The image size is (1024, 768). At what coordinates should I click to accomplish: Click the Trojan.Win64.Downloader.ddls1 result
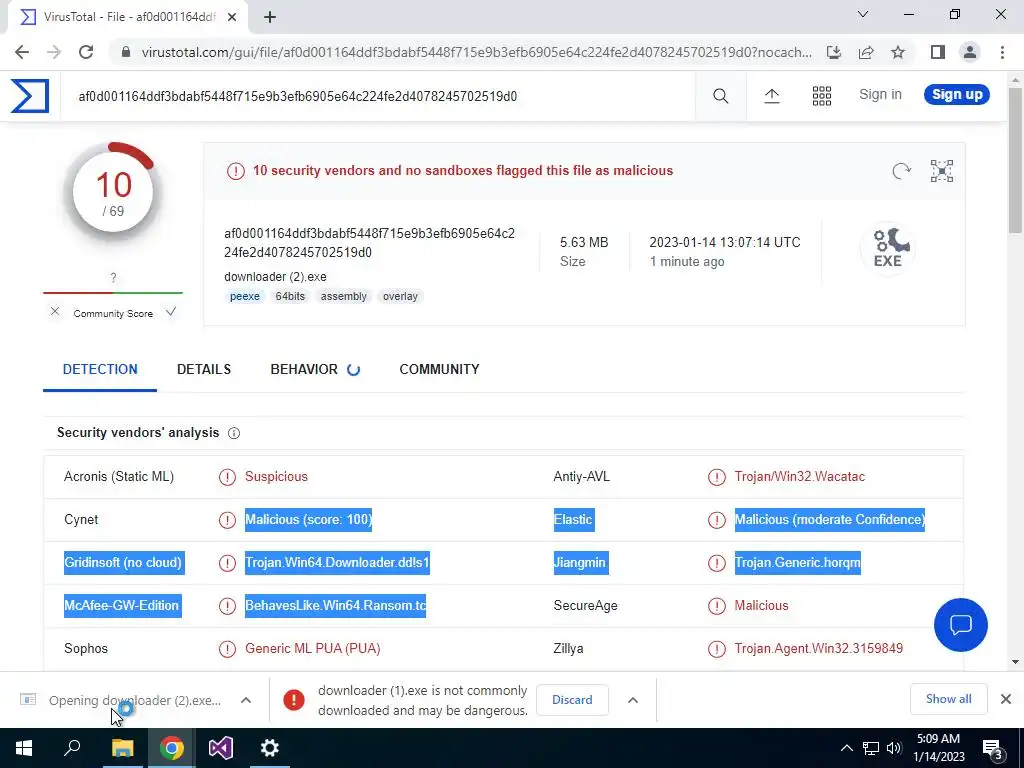pyautogui.click(x=337, y=563)
